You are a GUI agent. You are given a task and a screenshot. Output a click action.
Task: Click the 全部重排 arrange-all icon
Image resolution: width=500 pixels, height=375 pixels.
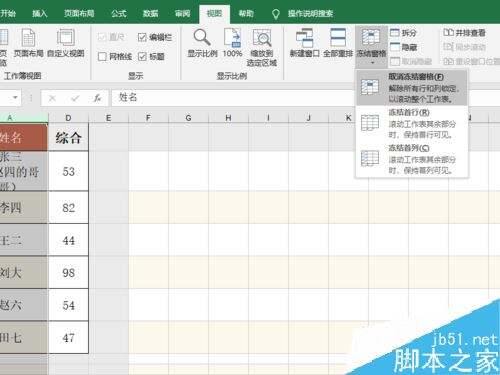tap(338, 37)
